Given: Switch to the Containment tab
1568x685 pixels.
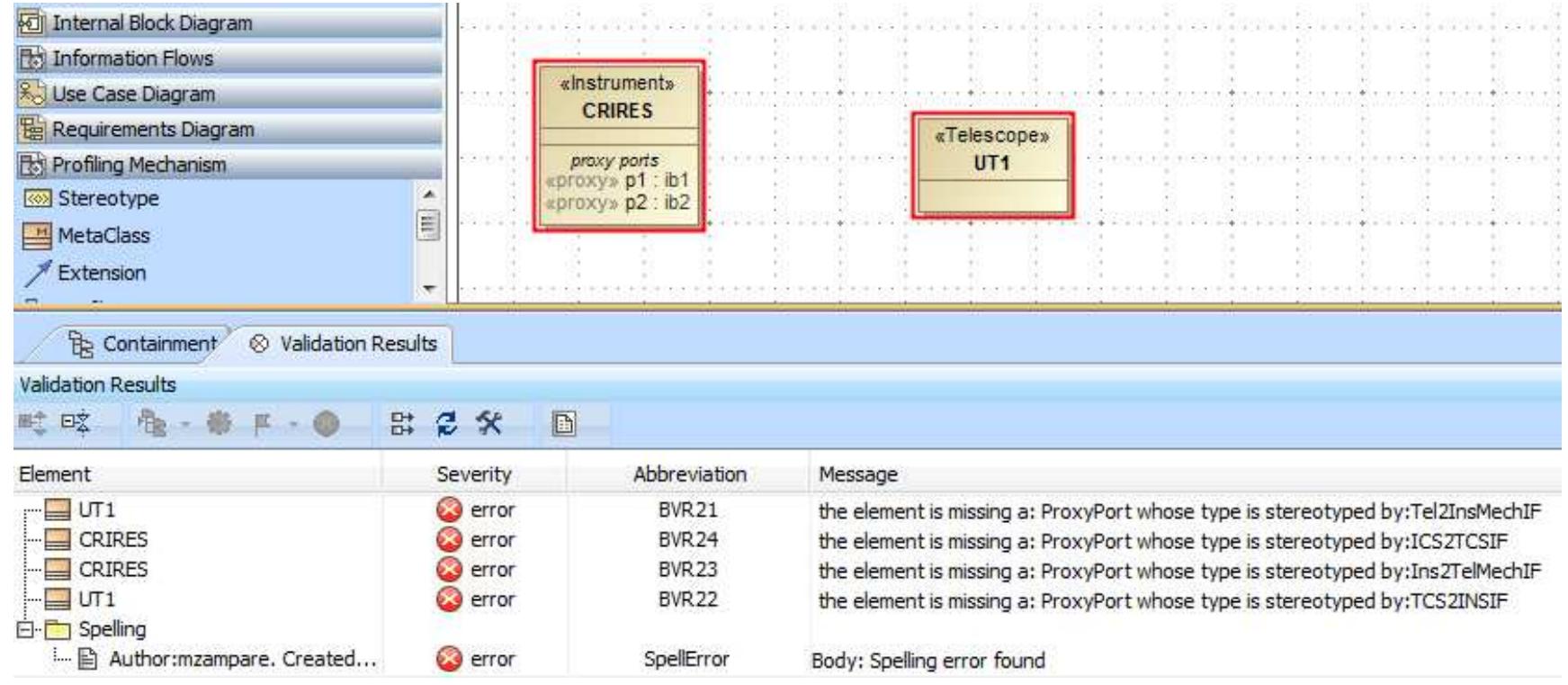Looking at the screenshot, I should click(142, 344).
